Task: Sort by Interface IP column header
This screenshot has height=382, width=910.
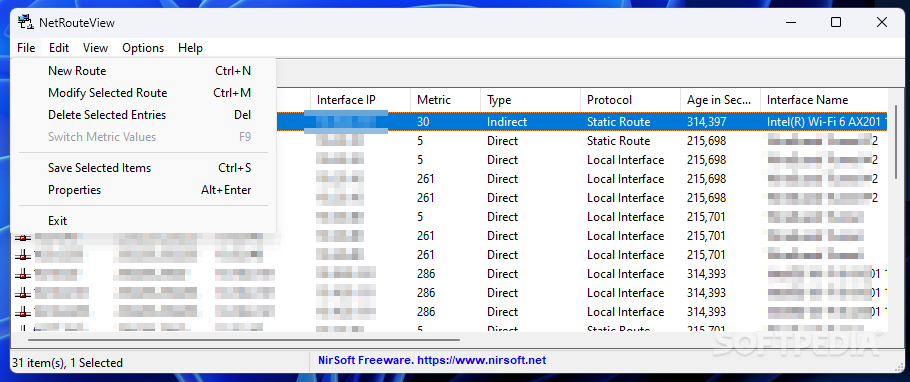Action: [360, 100]
